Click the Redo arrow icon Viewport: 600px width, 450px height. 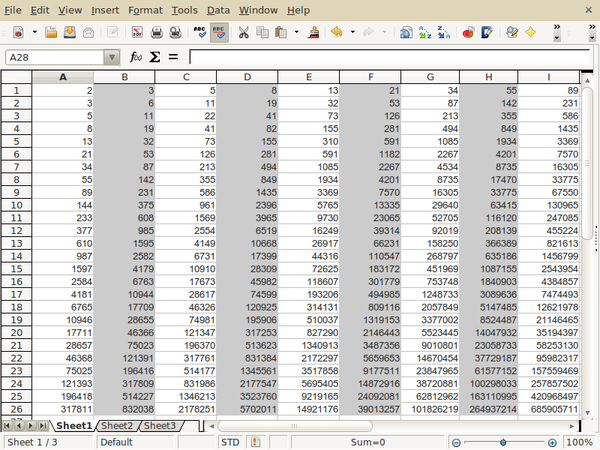(368, 33)
